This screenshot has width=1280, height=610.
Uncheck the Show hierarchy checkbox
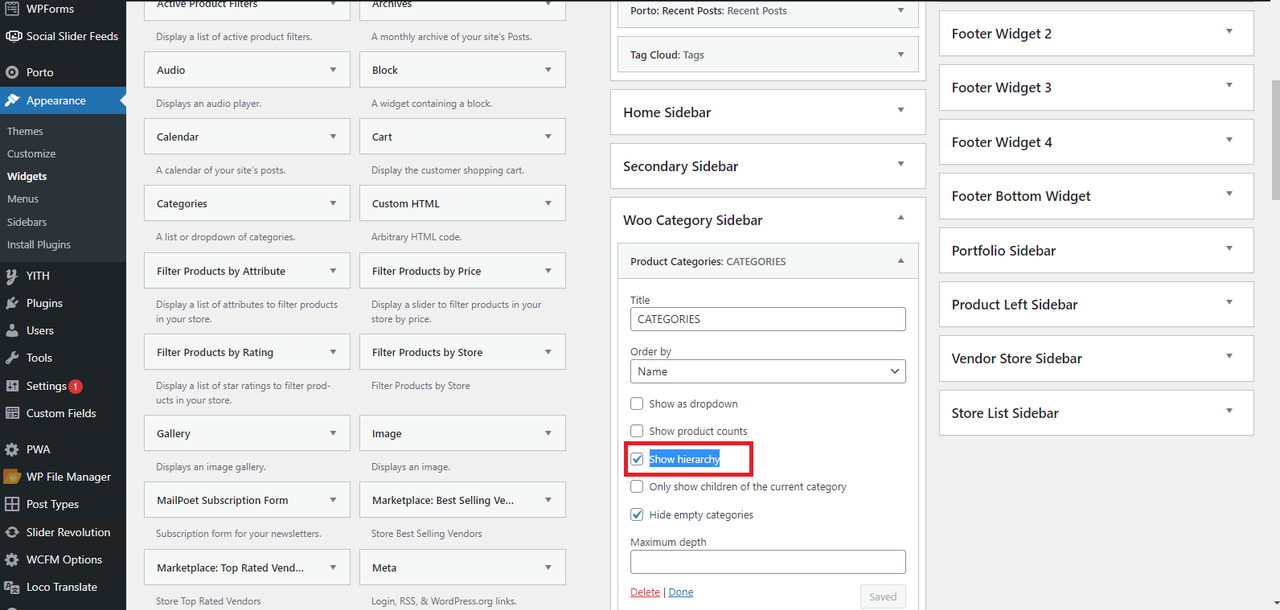tap(637, 459)
